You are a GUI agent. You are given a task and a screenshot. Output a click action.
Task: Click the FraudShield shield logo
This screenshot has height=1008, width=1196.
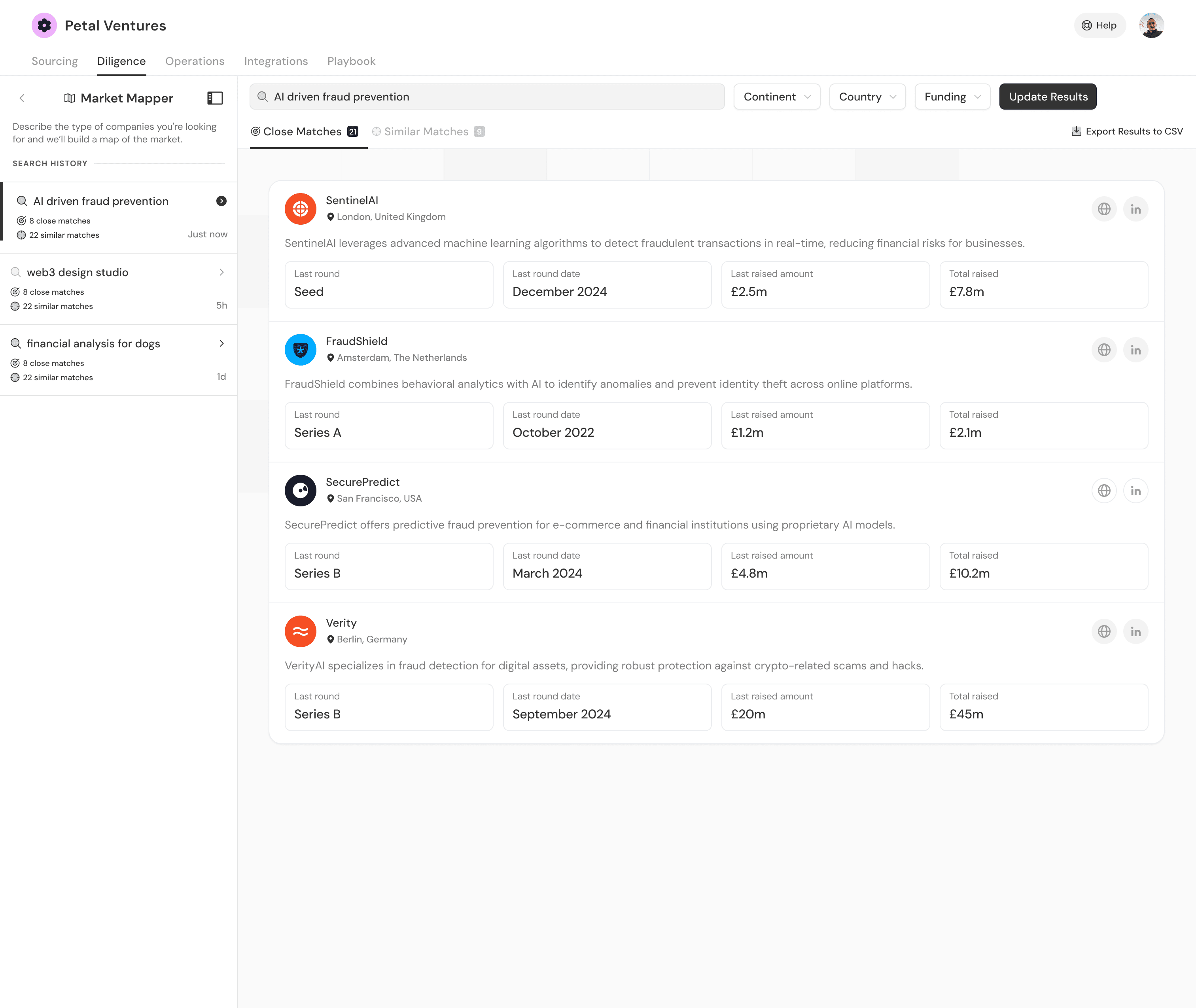pyautogui.click(x=301, y=350)
